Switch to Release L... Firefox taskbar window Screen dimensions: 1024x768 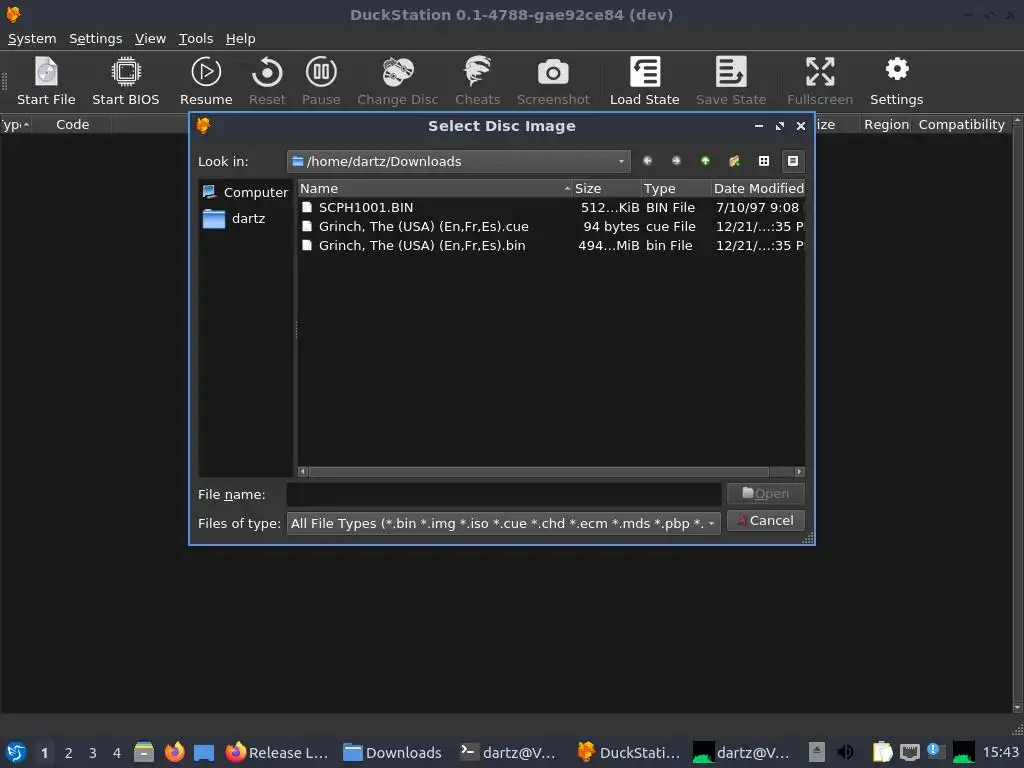click(x=277, y=752)
